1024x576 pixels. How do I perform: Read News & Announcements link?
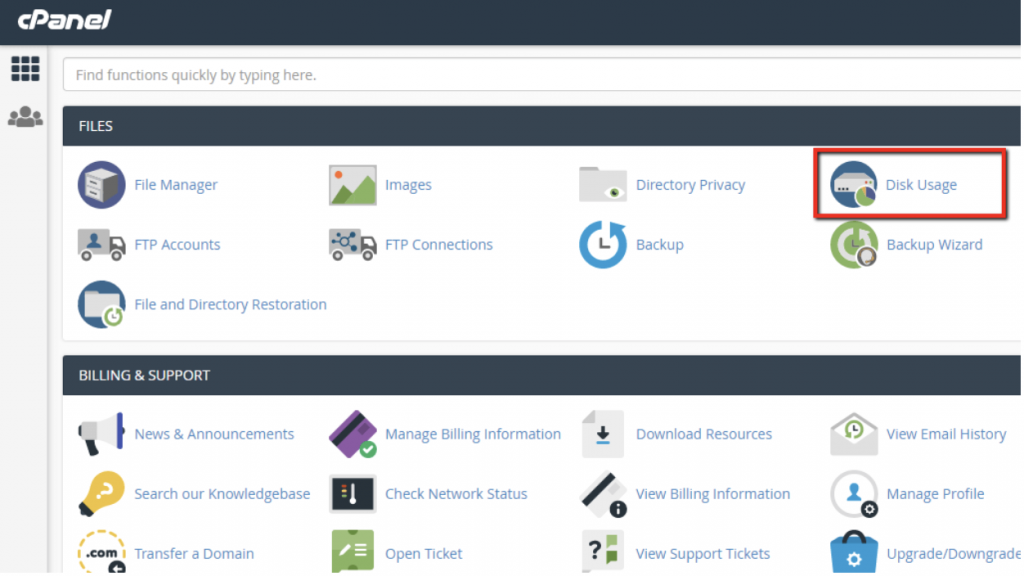coord(214,434)
